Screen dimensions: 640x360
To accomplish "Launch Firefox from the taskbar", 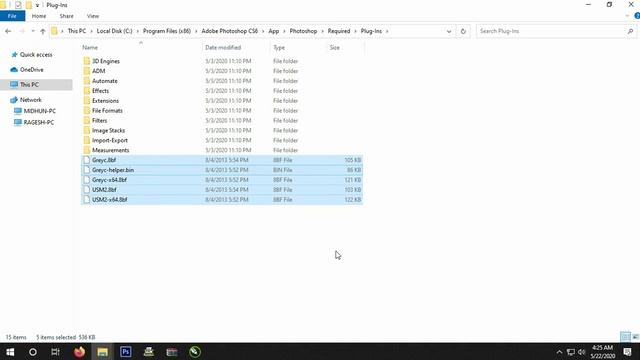I will pyautogui.click(x=79, y=352).
